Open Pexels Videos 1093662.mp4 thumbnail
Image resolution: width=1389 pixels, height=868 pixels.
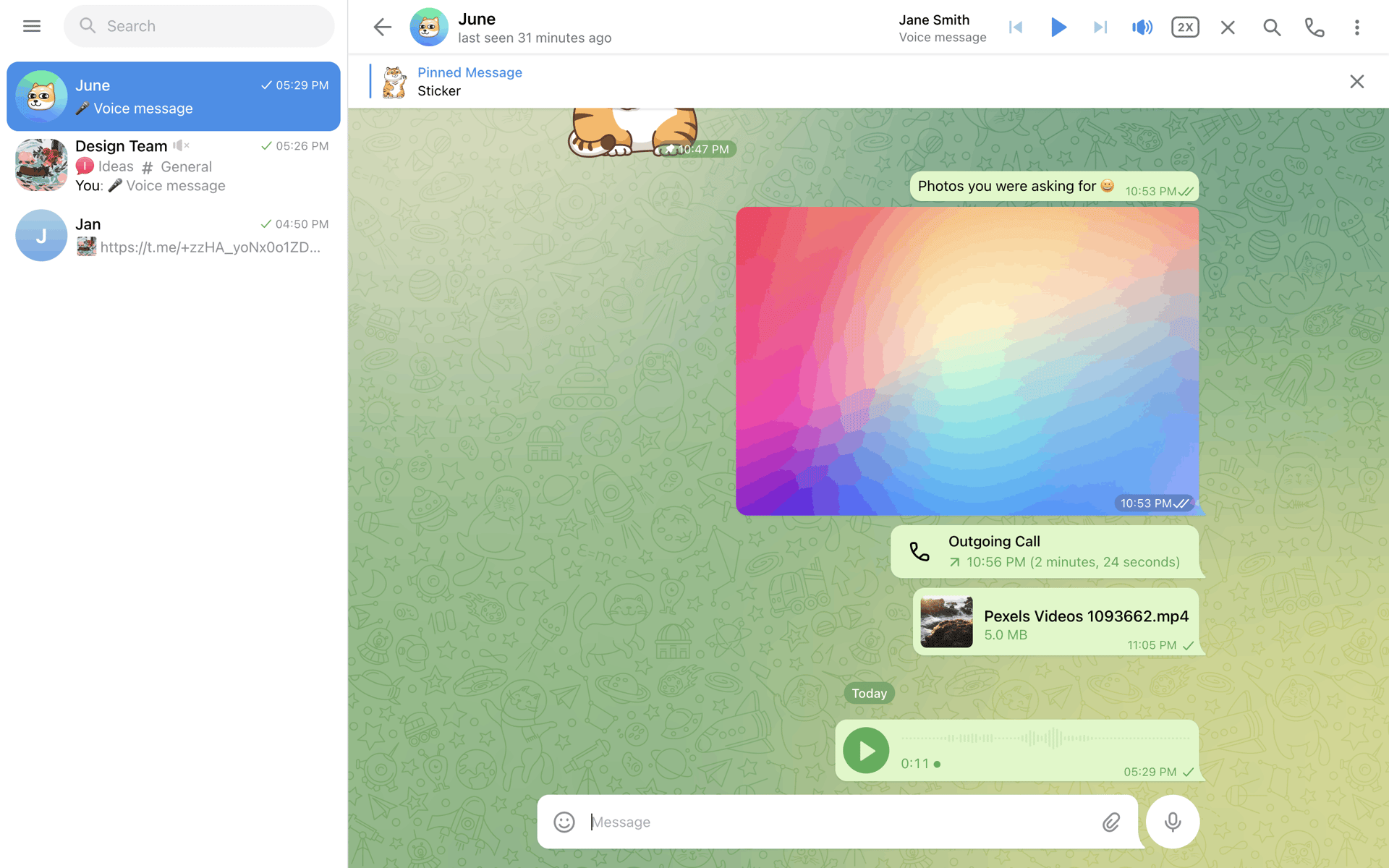(946, 622)
